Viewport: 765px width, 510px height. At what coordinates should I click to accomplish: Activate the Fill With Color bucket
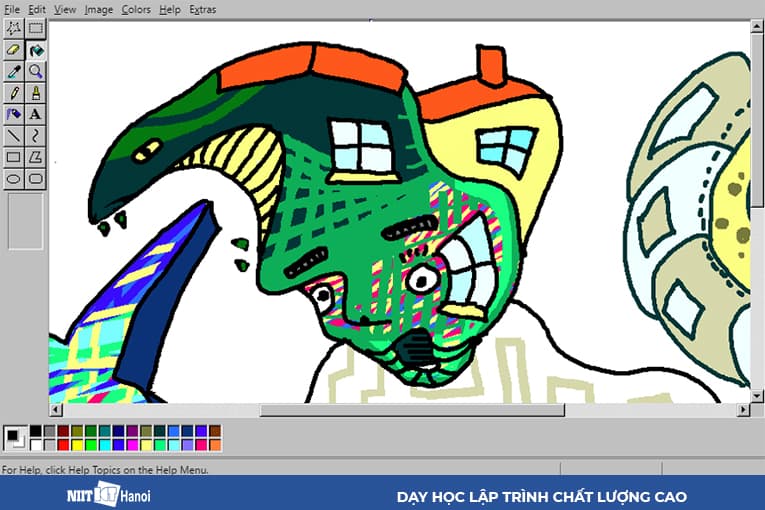click(36, 50)
